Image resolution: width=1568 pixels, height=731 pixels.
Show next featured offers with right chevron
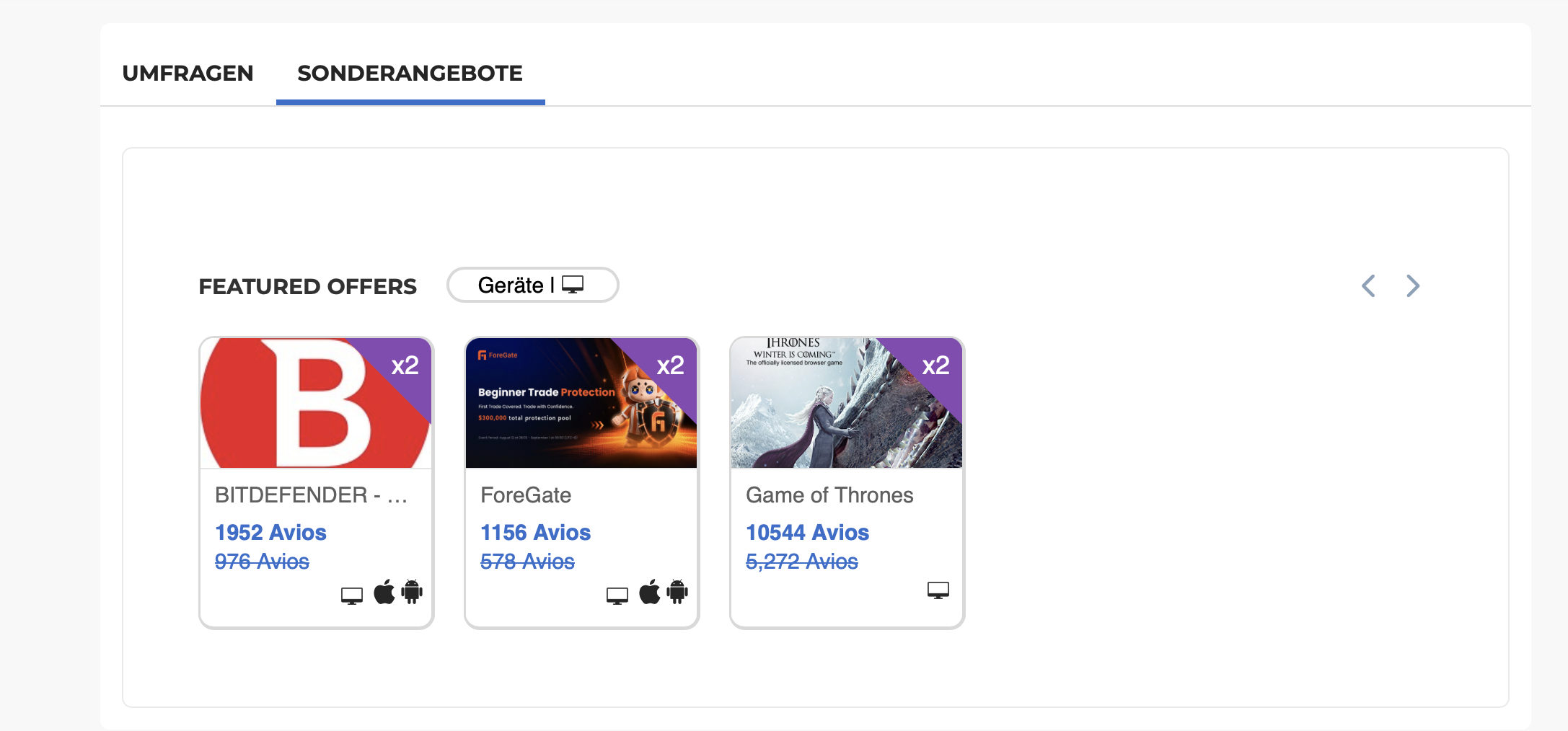tap(1413, 285)
